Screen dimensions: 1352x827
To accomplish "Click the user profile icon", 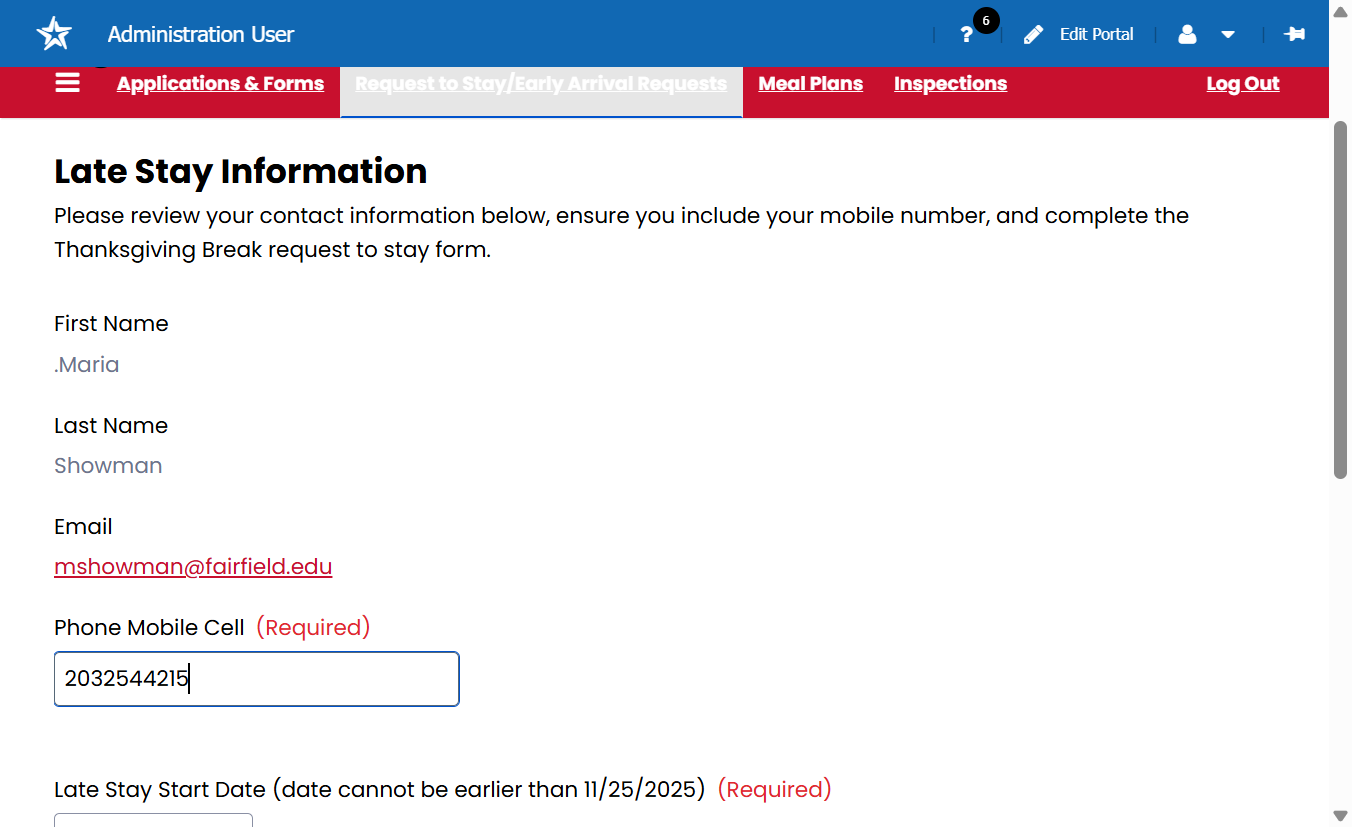I will pos(1187,35).
